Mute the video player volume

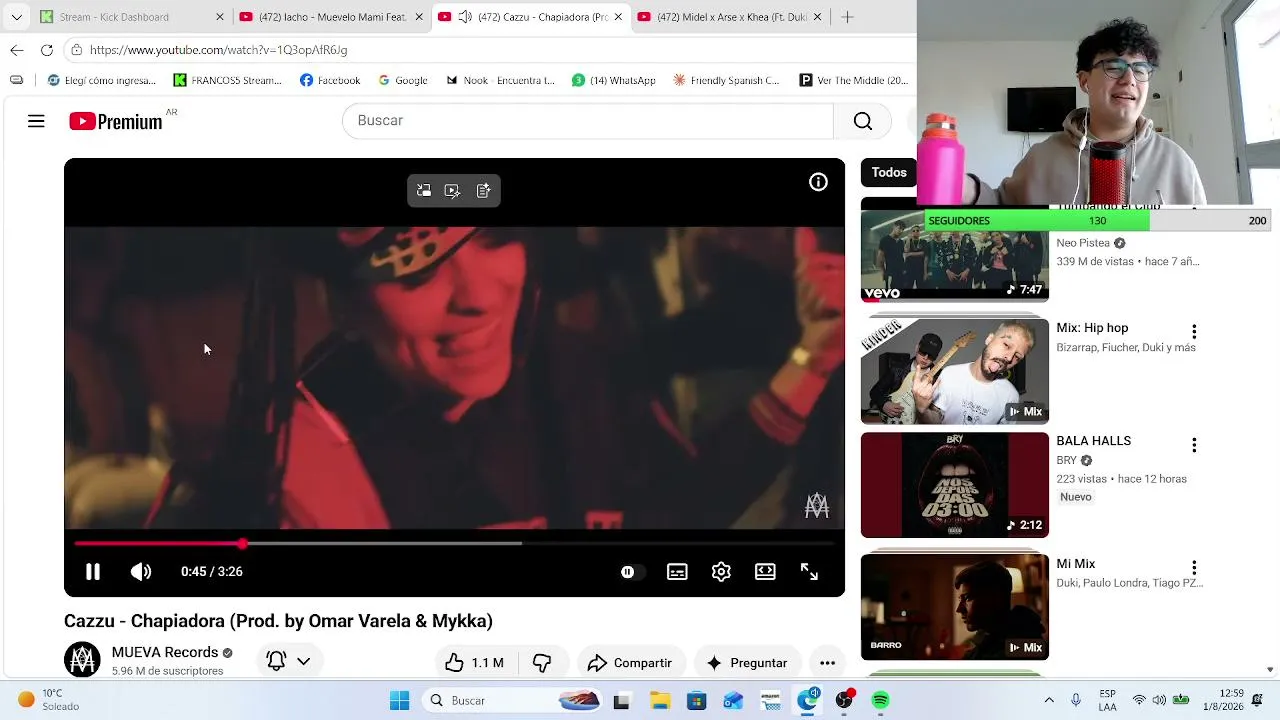point(141,572)
